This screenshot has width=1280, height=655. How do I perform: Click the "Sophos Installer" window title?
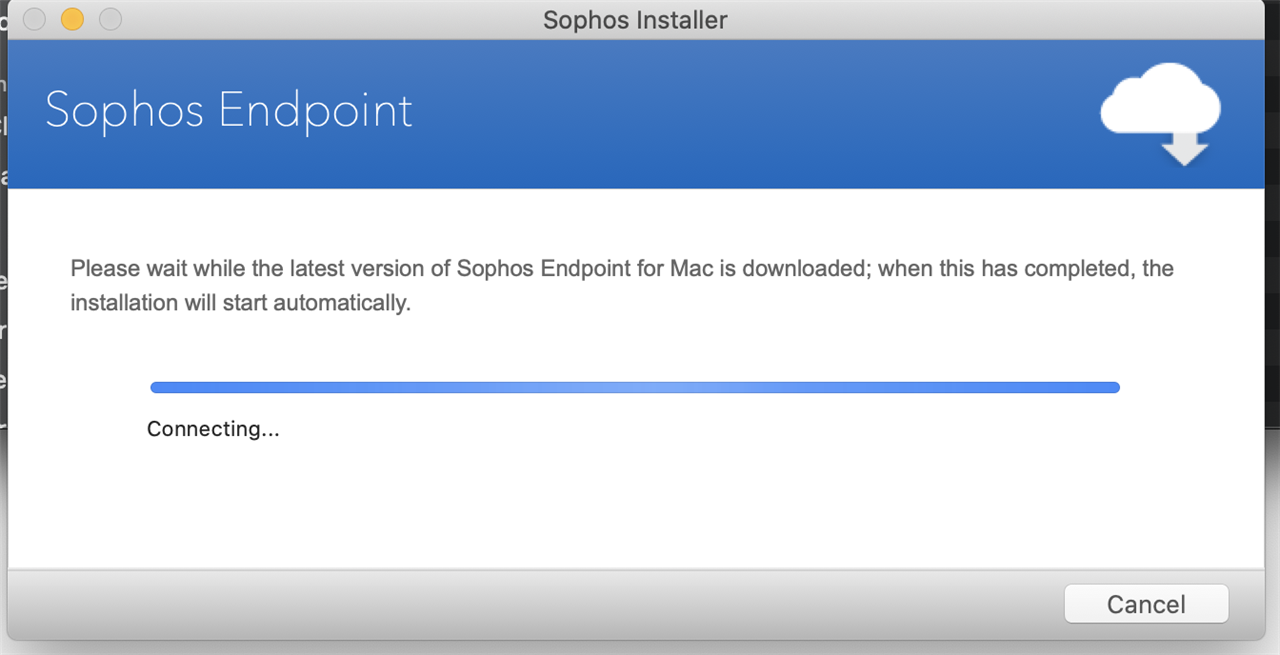[x=635, y=19]
